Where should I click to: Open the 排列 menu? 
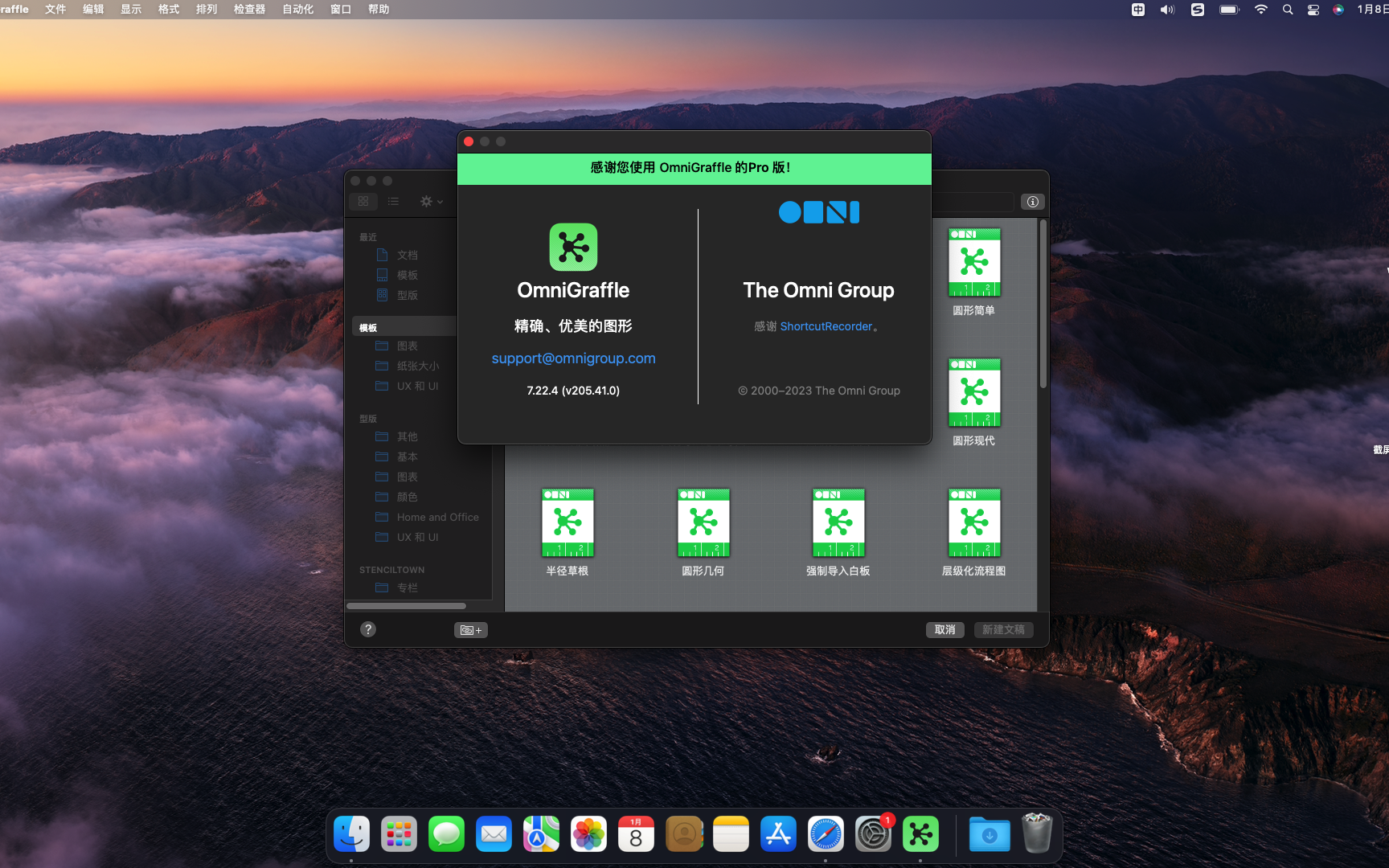[207, 10]
